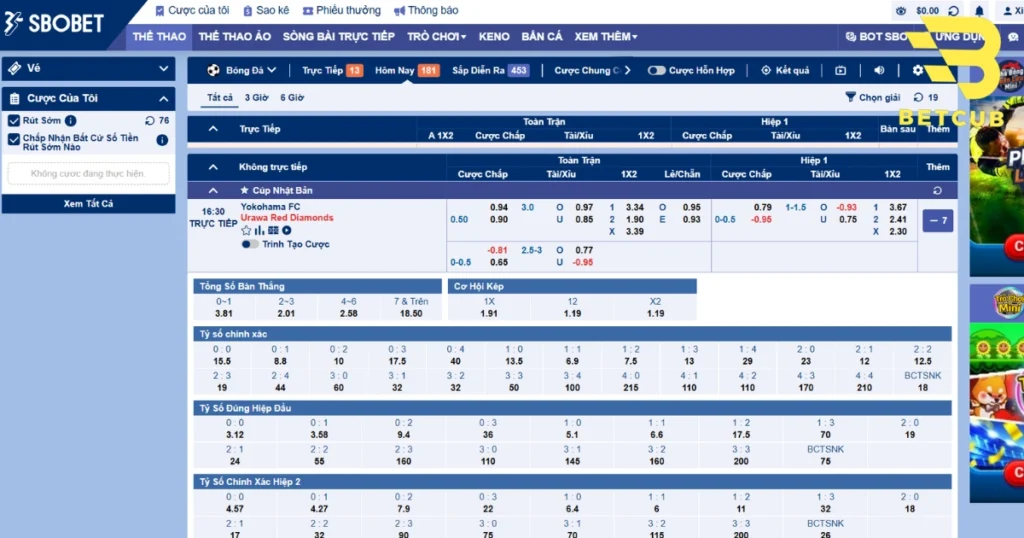Select the Tất cả time filter
Screen dimensions: 1024x538
[219, 97]
